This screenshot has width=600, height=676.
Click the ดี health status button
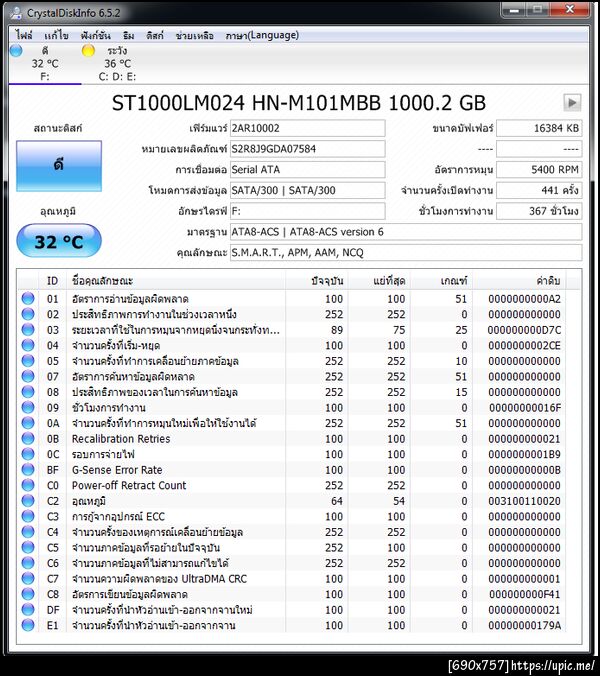point(59,166)
